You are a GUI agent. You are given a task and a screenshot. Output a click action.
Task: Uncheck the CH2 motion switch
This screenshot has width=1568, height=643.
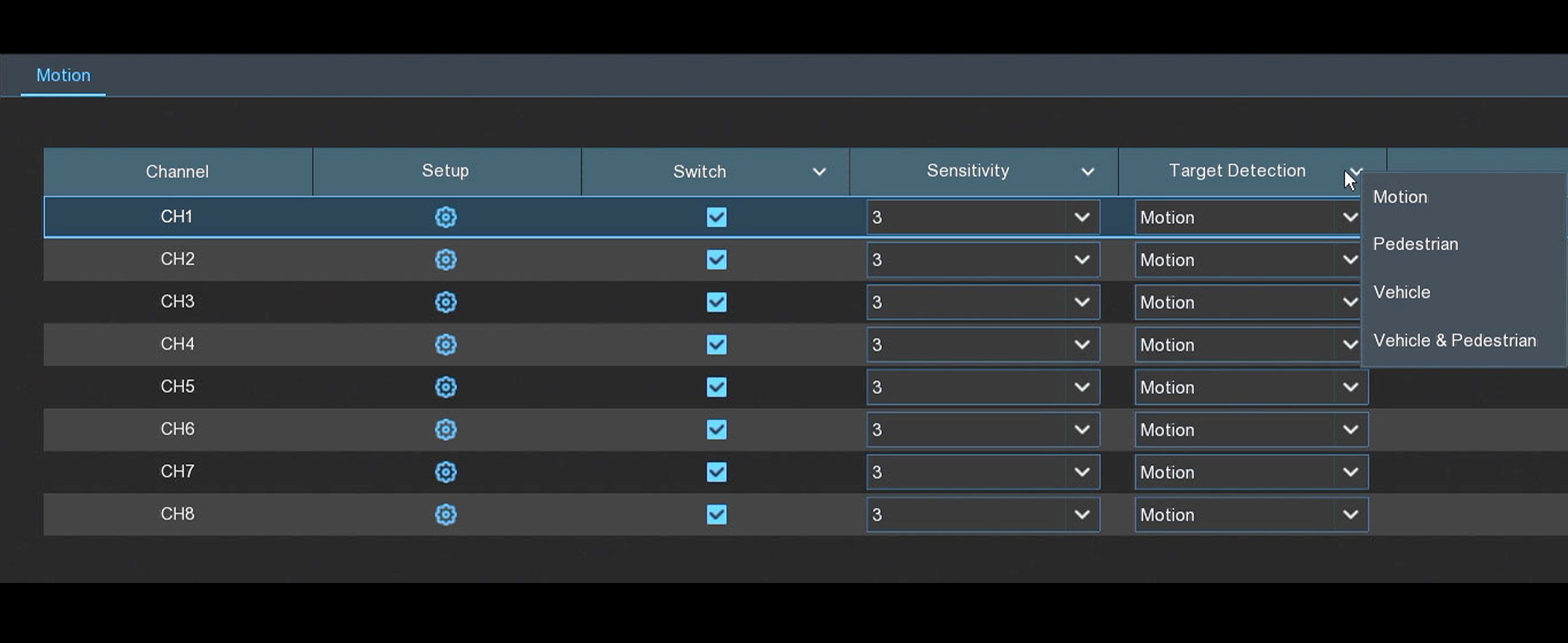717,260
